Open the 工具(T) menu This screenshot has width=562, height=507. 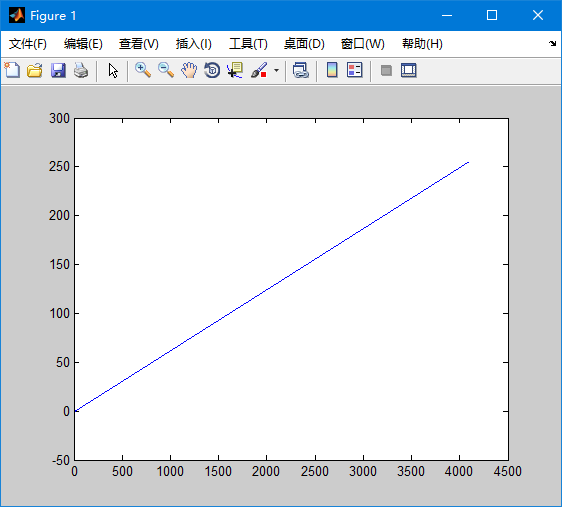point(248,44)
